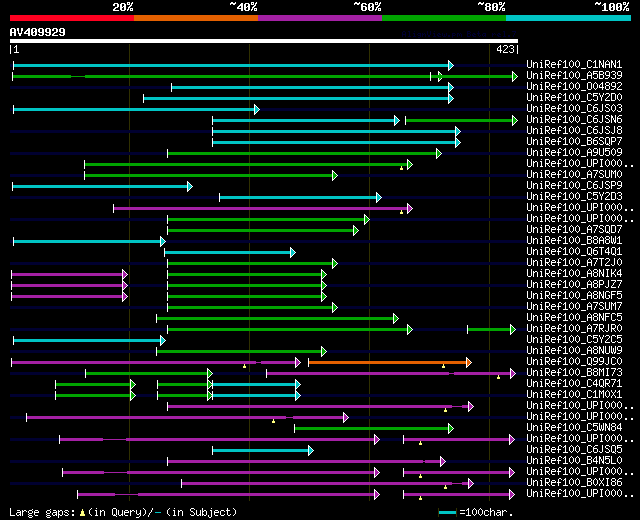Choose the UniRef100_B4N5L0 entry
640x520 pixels.
coord(574,461)
